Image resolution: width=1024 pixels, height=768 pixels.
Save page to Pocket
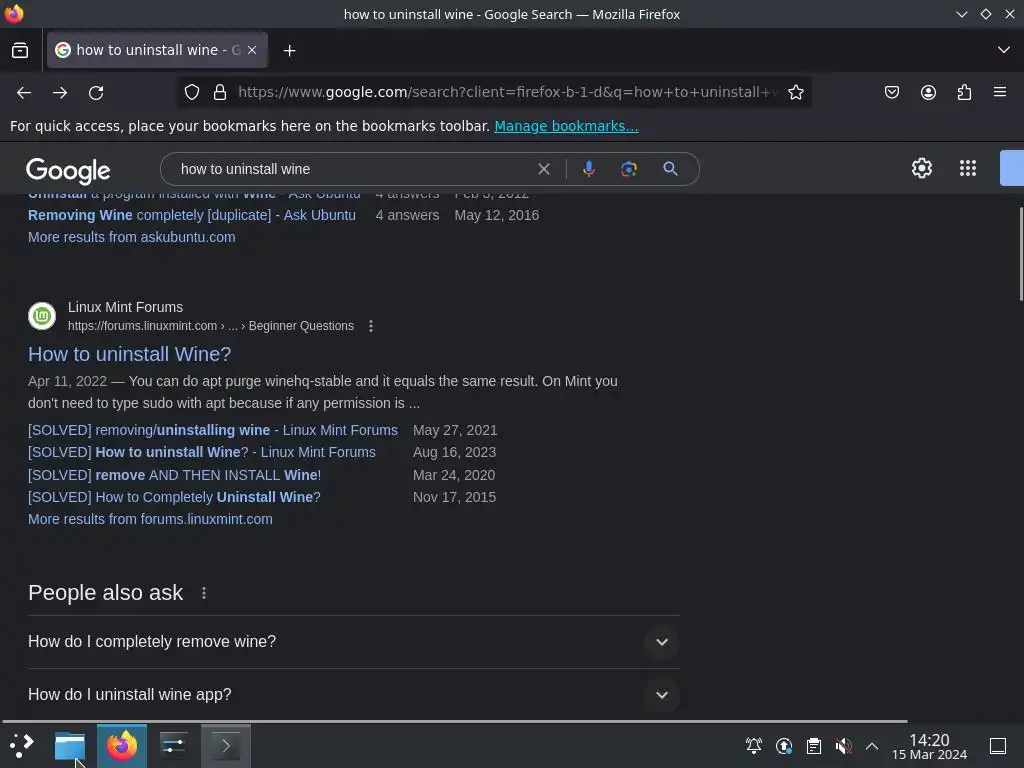coord(891,92)
